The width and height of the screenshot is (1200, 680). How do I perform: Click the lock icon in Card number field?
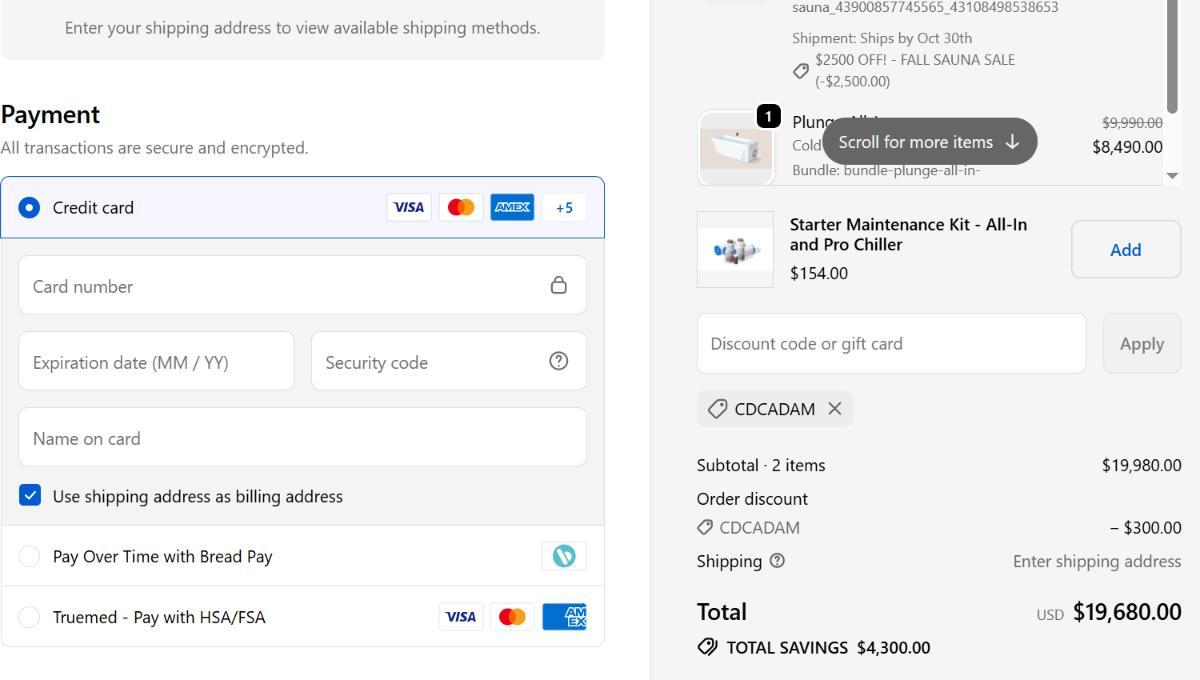point(559,286)
